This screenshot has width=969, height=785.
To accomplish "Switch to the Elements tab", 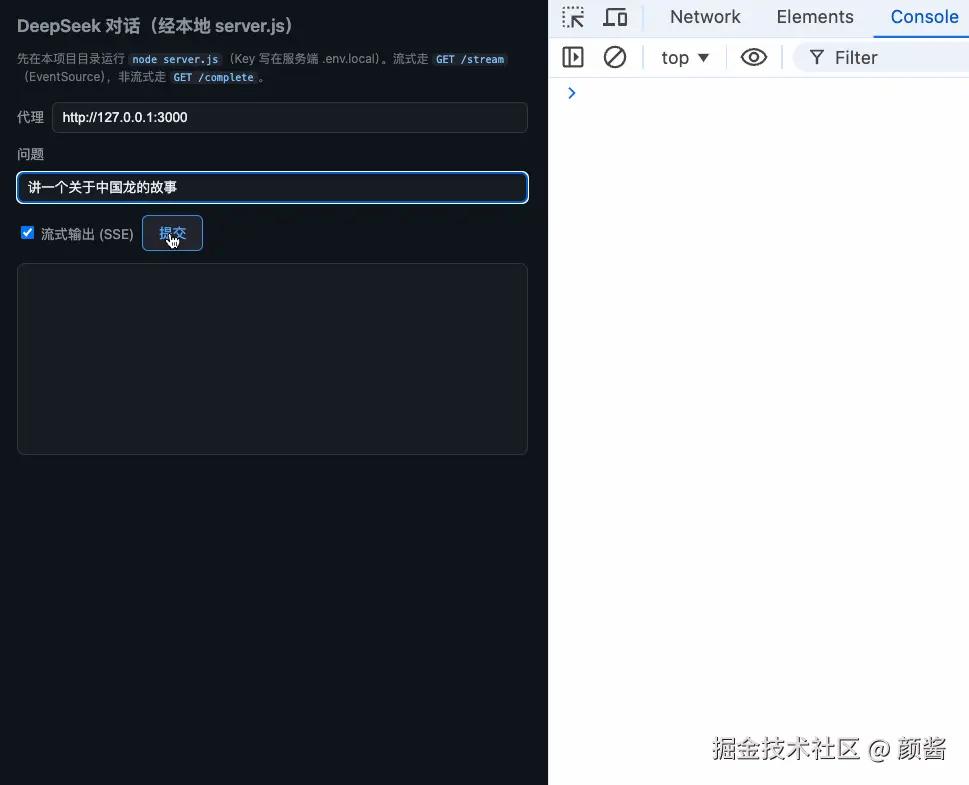I will [x=815, y=17].
